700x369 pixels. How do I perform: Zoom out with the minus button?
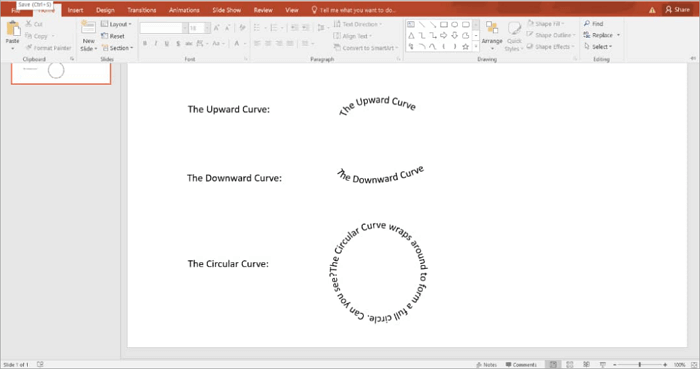pyautogui.click(x=614, y=365)
